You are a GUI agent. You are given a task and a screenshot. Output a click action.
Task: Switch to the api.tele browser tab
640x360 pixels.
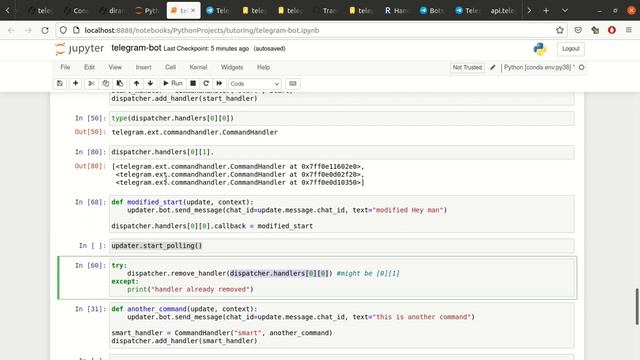pyautogui.click(x=503, y=11)
